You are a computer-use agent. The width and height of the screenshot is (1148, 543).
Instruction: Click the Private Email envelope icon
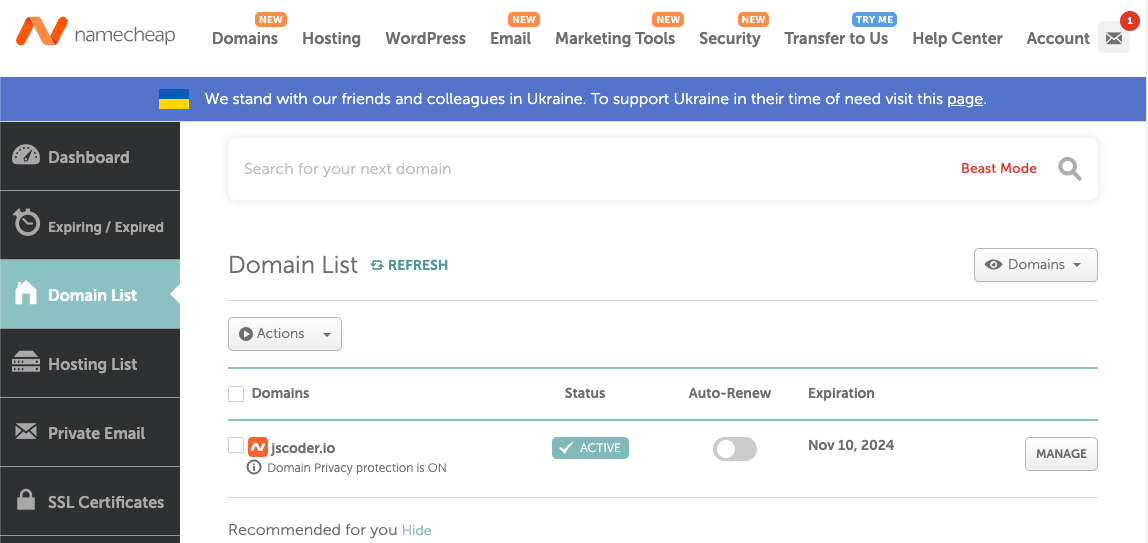tap(26, 432)
